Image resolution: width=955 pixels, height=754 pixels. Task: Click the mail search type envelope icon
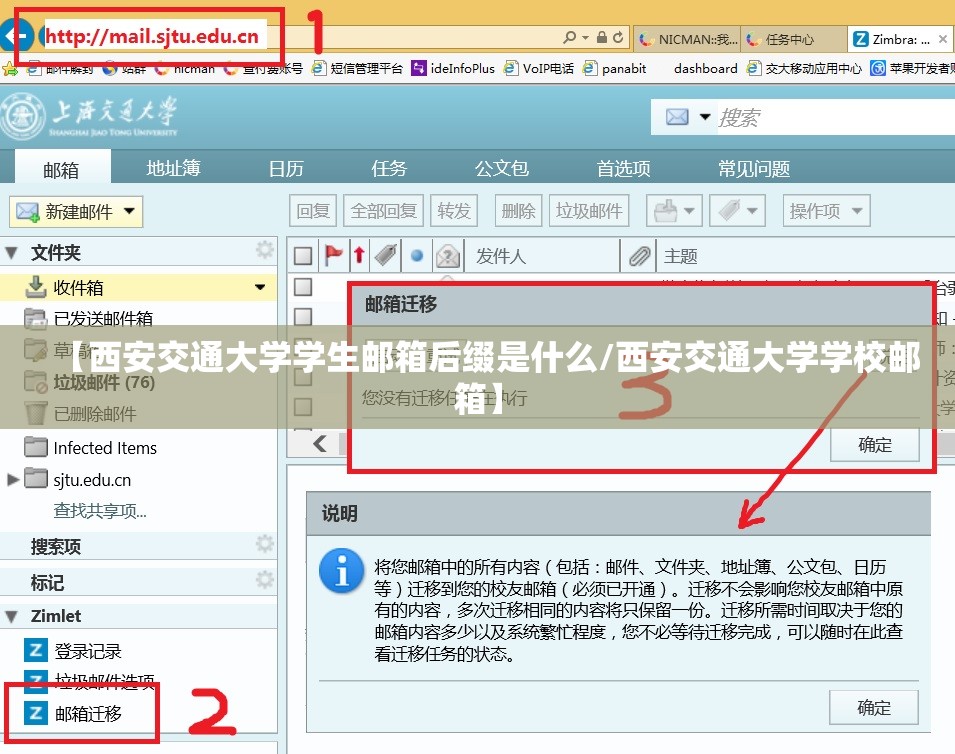(x=677, y=116)
